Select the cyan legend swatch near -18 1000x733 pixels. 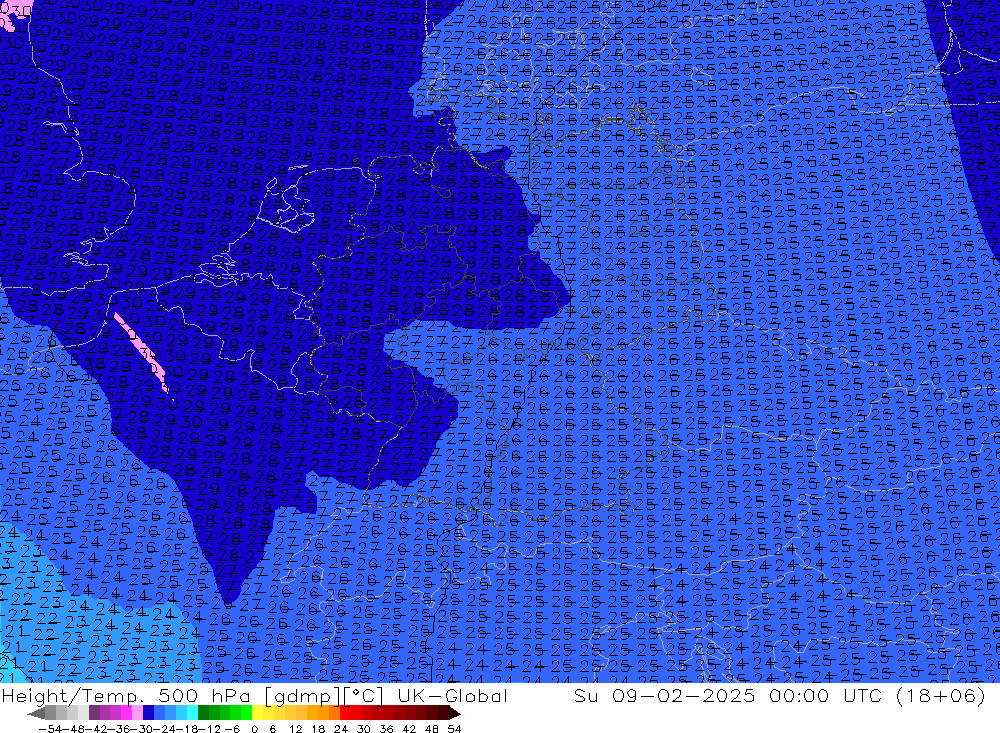click(x=192, y=713)
